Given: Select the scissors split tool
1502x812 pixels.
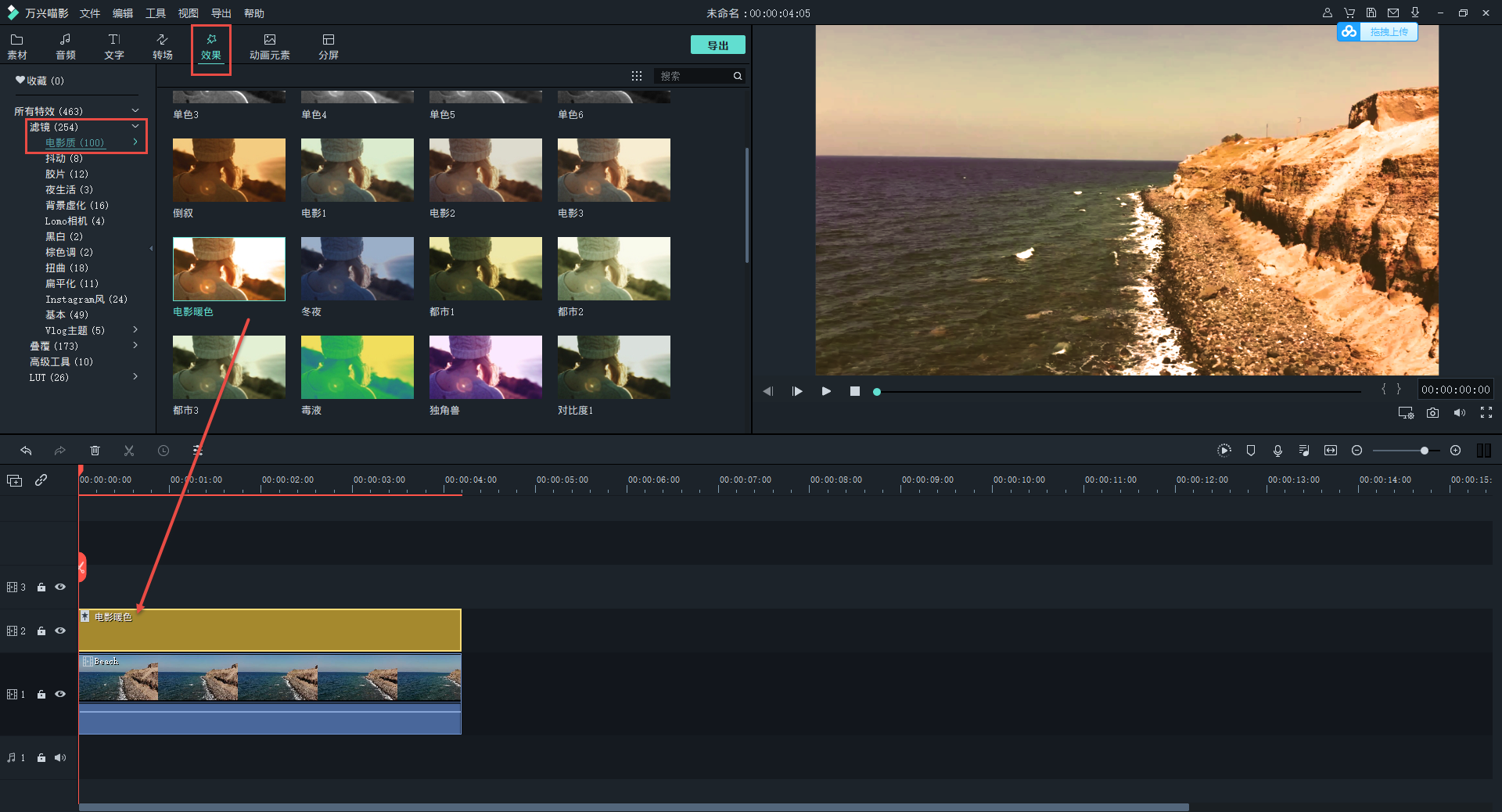Looking at the screenshot, I should [x=129, y=451].
